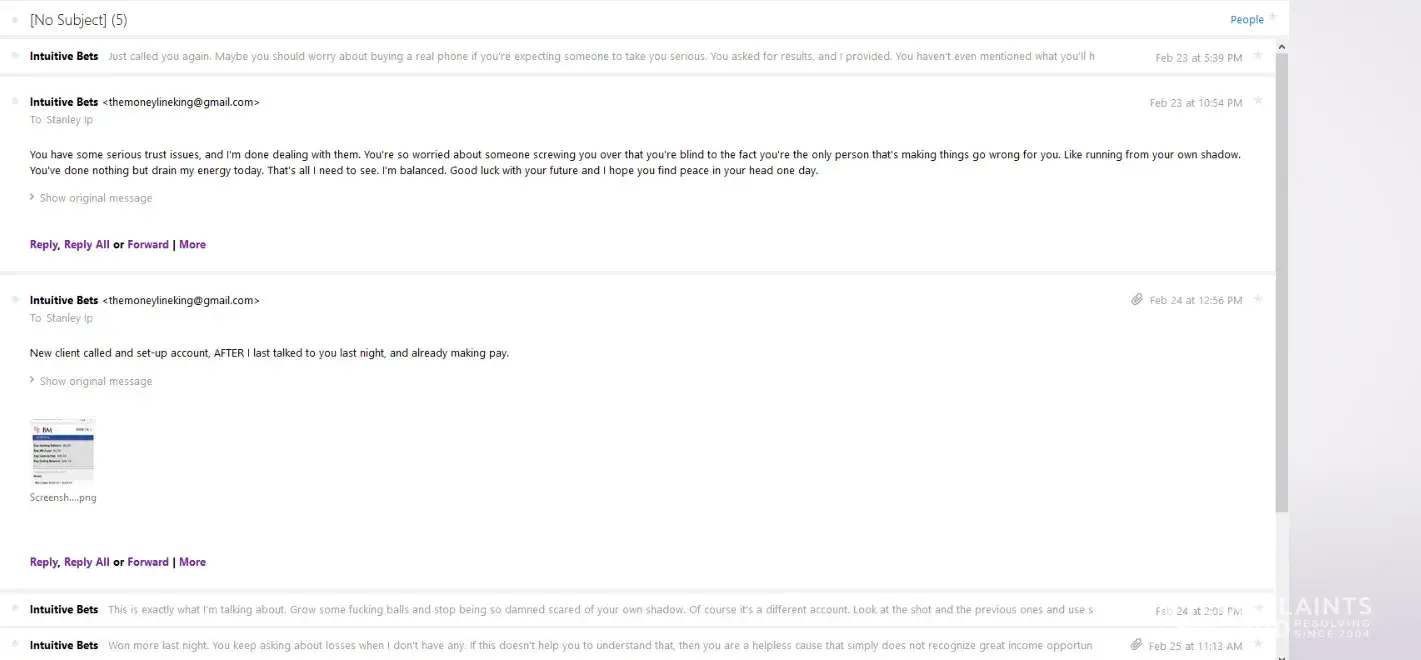Screen dimensions: 1421x660
Task: Star the Feb 23 10:54 PM message
Action: 1258,101
